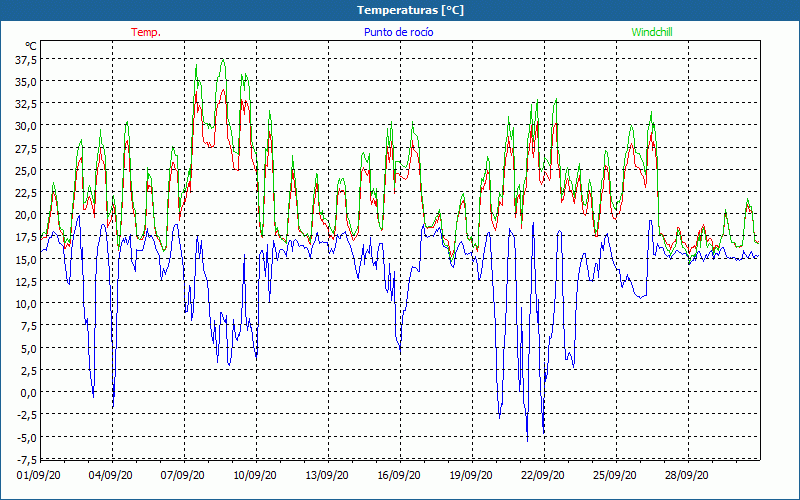800x500 pixels.
Task: Click the 22,5 y-axis value
Action: (x=26, y=192)
